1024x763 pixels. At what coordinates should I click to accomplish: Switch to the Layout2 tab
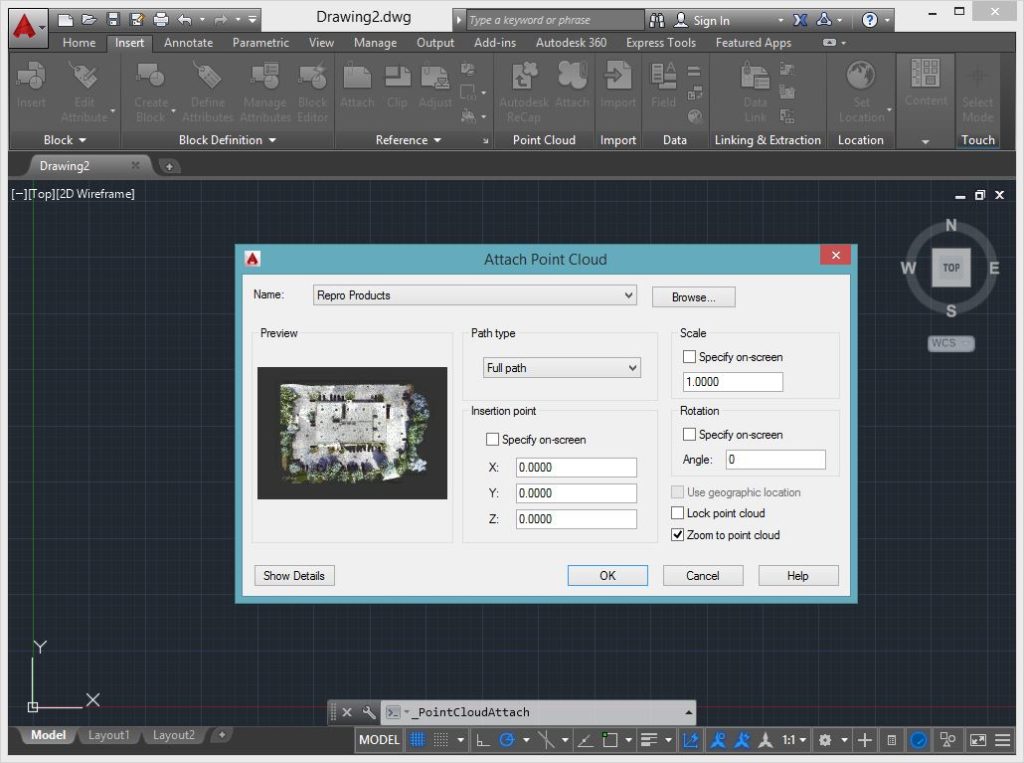tap(174, 736)
